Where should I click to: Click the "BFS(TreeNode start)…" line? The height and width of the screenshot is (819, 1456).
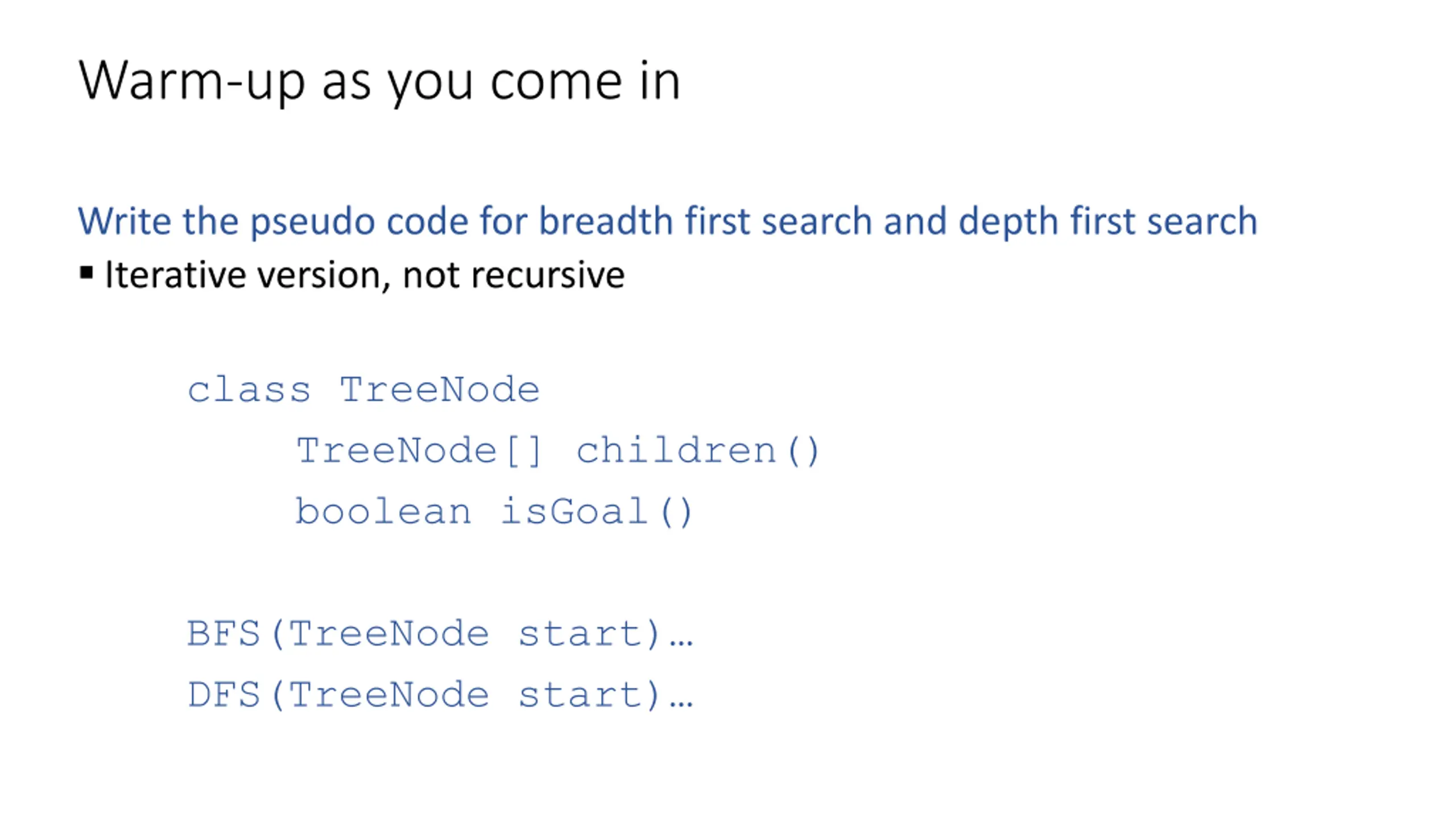pyautogui.click(x=440, y=634)
